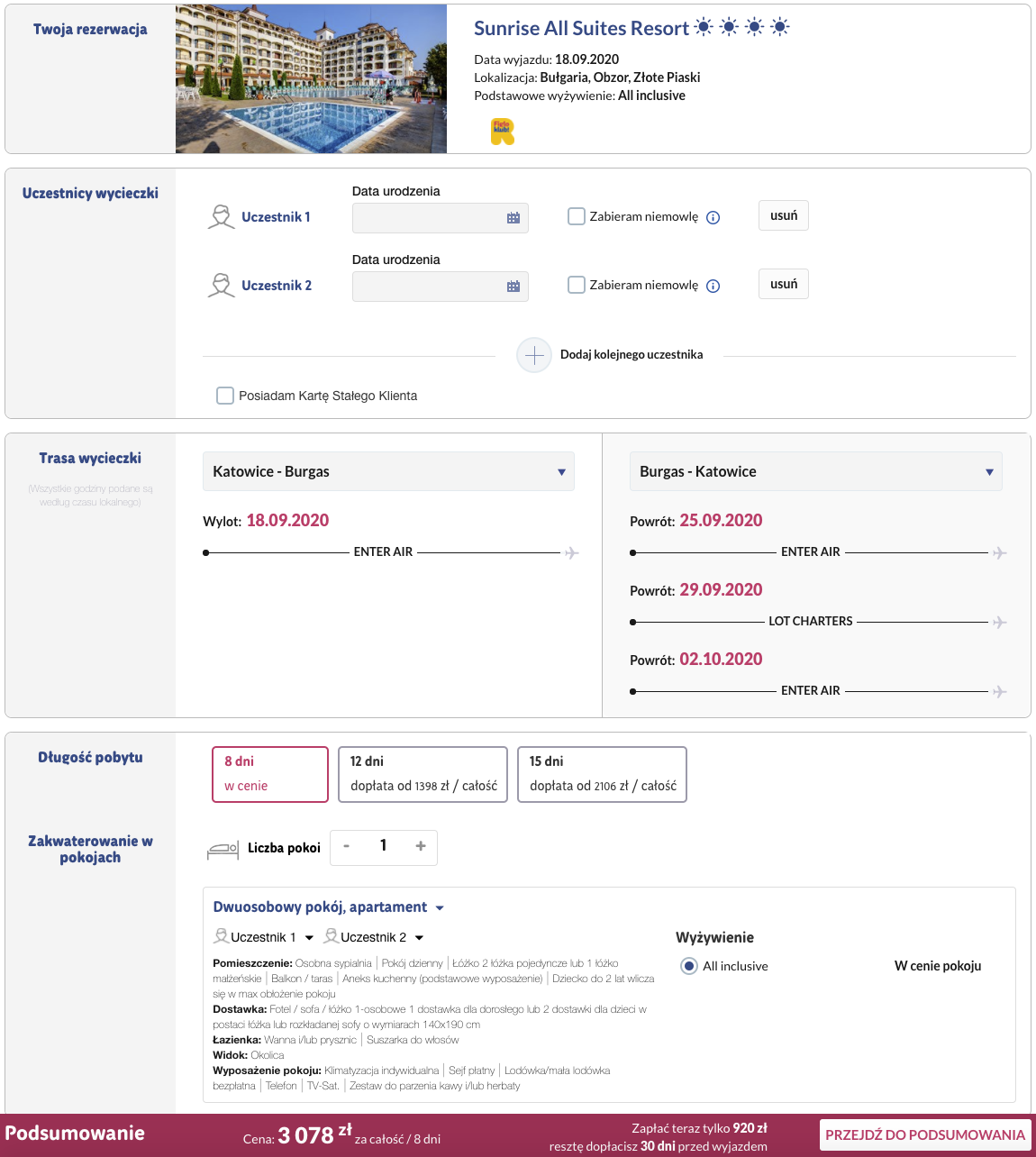The width and height of the screenshot is (1036, 1157).
Task: Enable Posiadam Kartę Stałego Klienta checkbox
Action: pos(225,396)
